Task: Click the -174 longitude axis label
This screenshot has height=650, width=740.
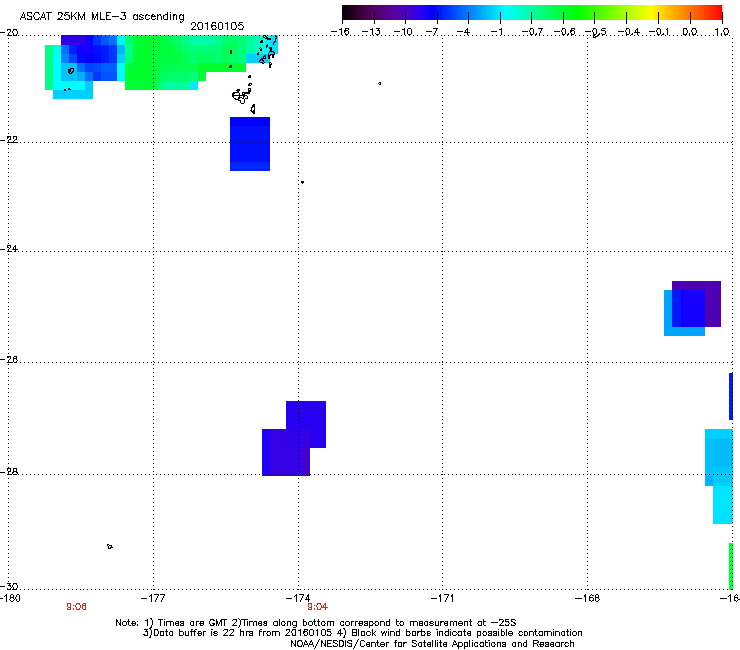Action: click(298, 599)
